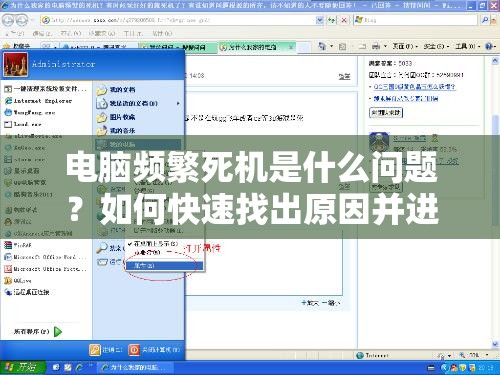Image resolution: width=500 pixels, height=375 pixels.
Task: Open the 我的音乐 music folder
Action: [x=116, y=131]
